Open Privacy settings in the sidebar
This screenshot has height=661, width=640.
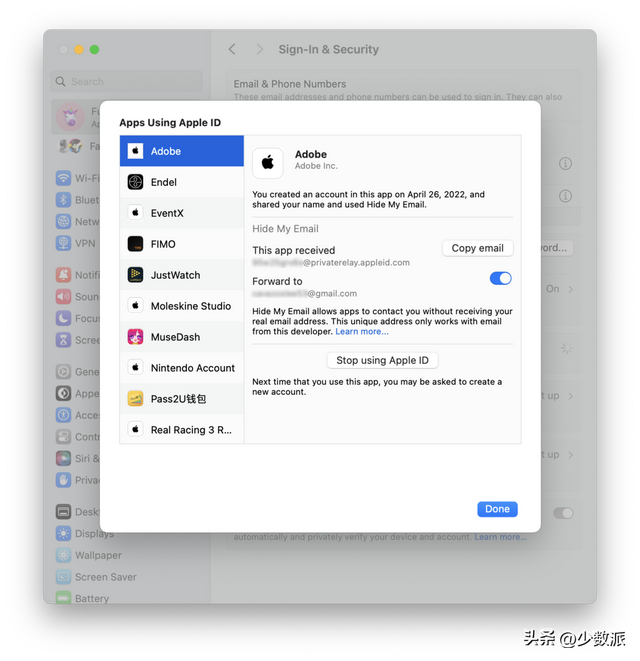[78, 480]
